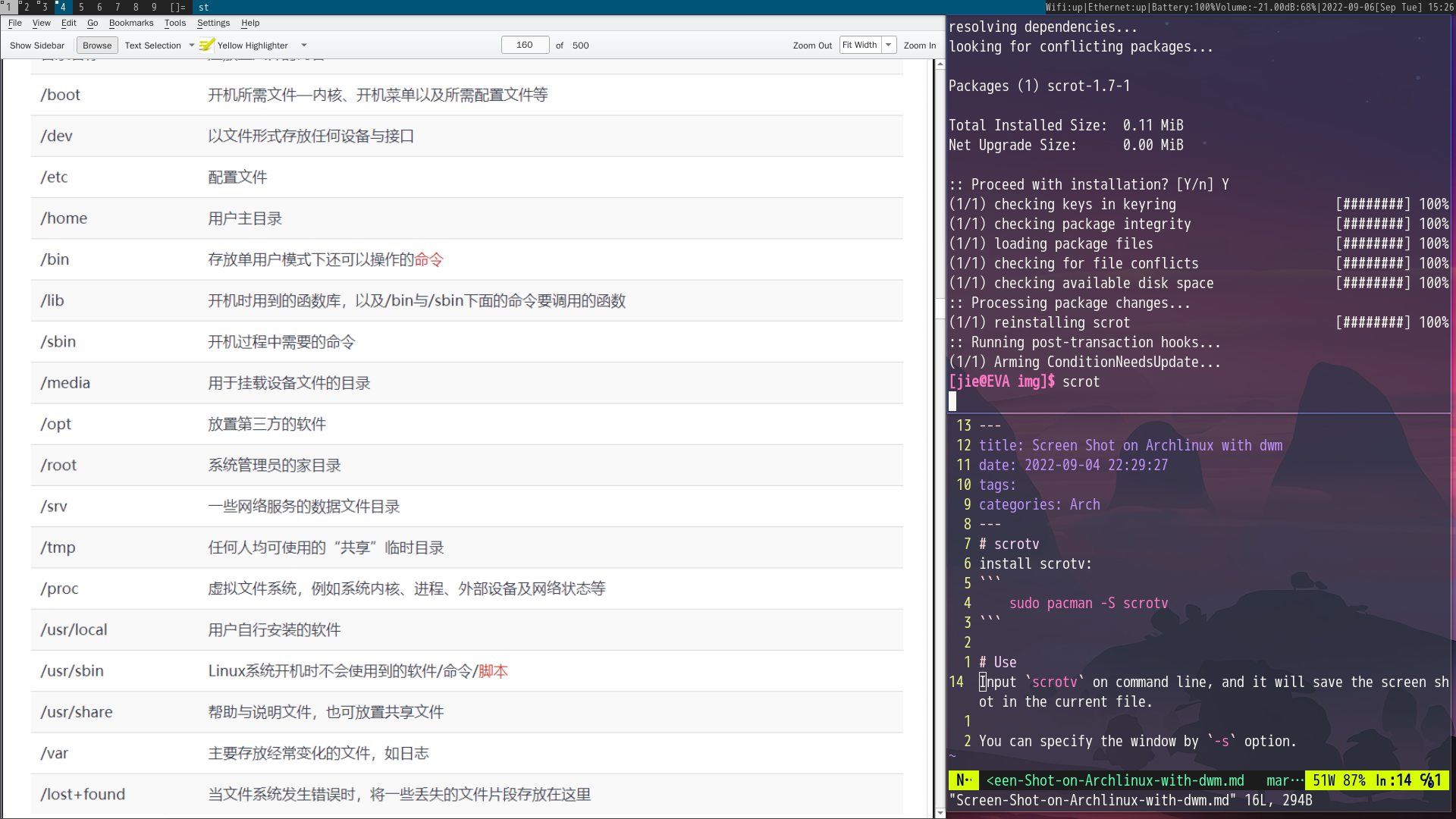Click the /lost+found directory entry
This screenshot has height=819, width=1456.
point(83,794)
